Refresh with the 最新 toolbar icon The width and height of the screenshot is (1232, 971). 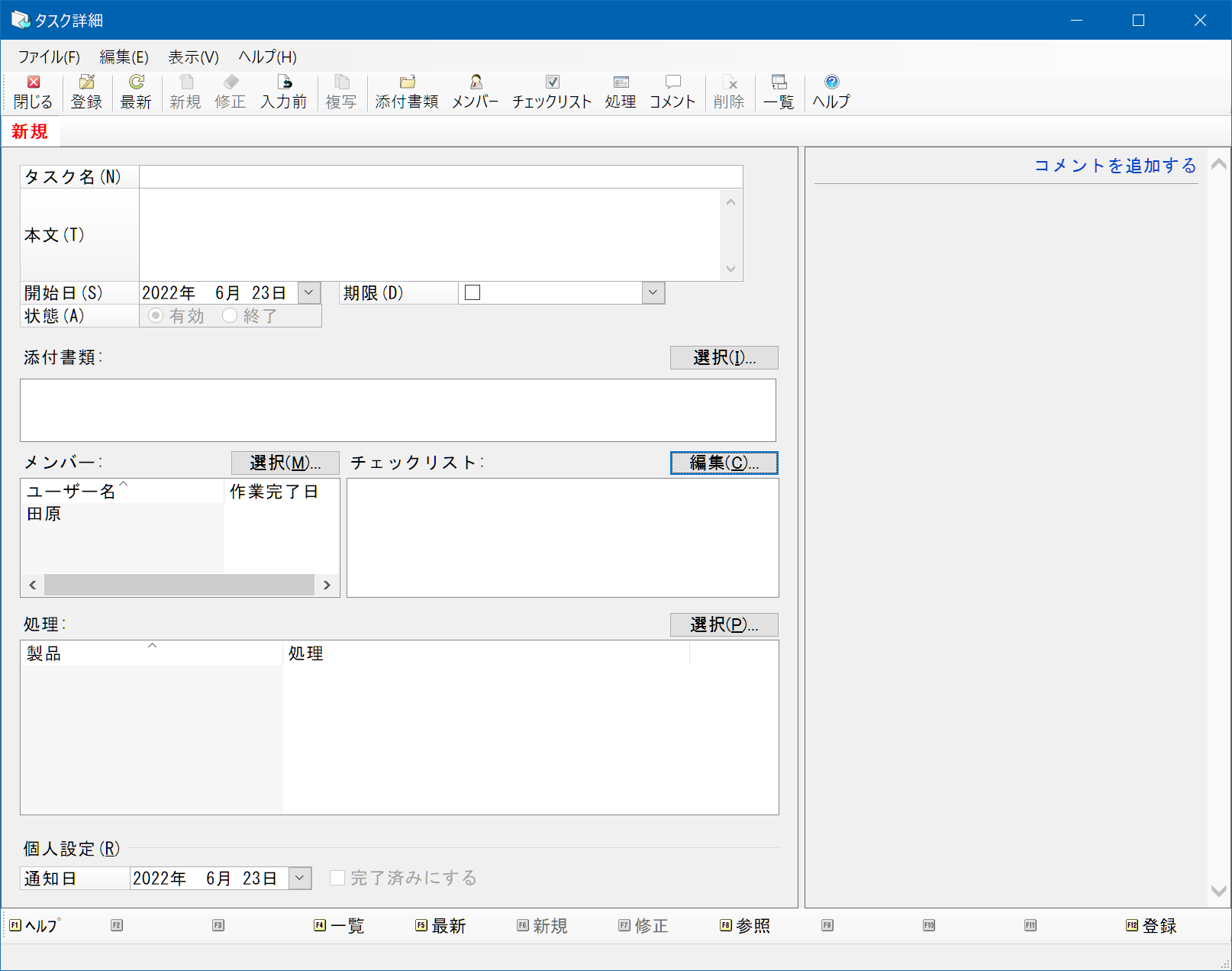[136, 92]
